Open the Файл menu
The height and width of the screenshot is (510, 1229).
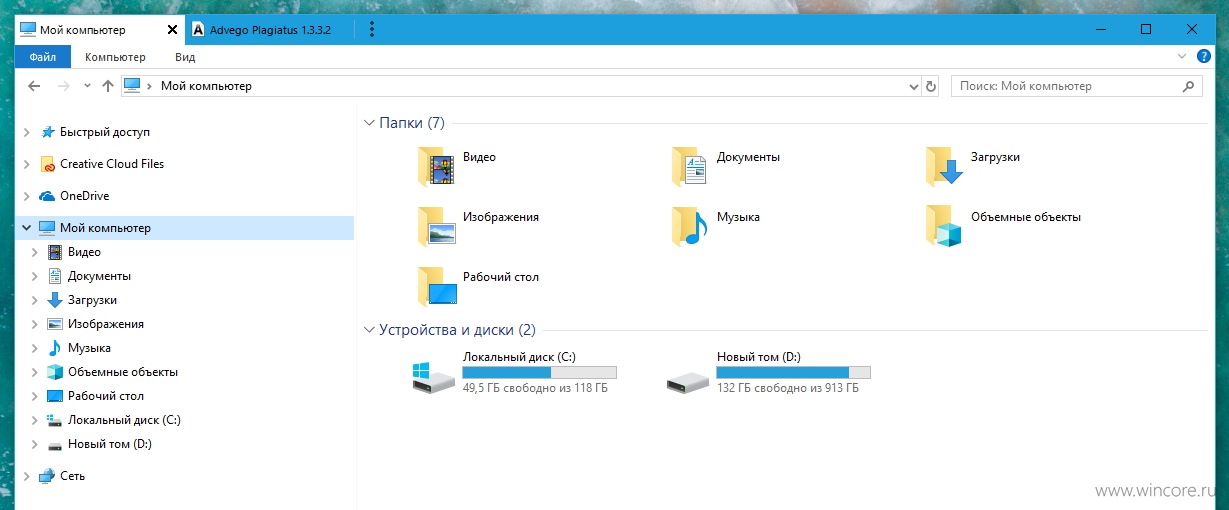point(43,57)
